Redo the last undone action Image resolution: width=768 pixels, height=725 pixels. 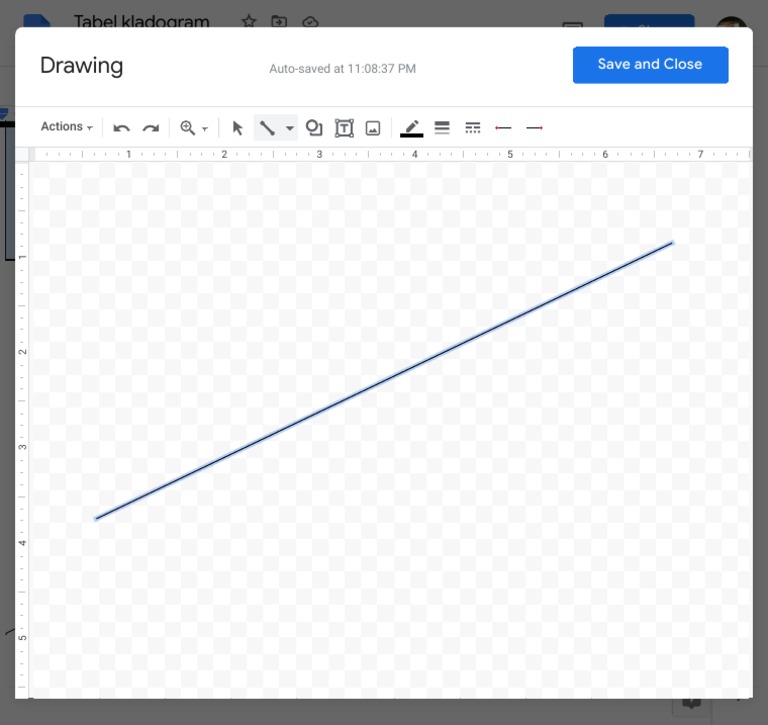point(151,128)
